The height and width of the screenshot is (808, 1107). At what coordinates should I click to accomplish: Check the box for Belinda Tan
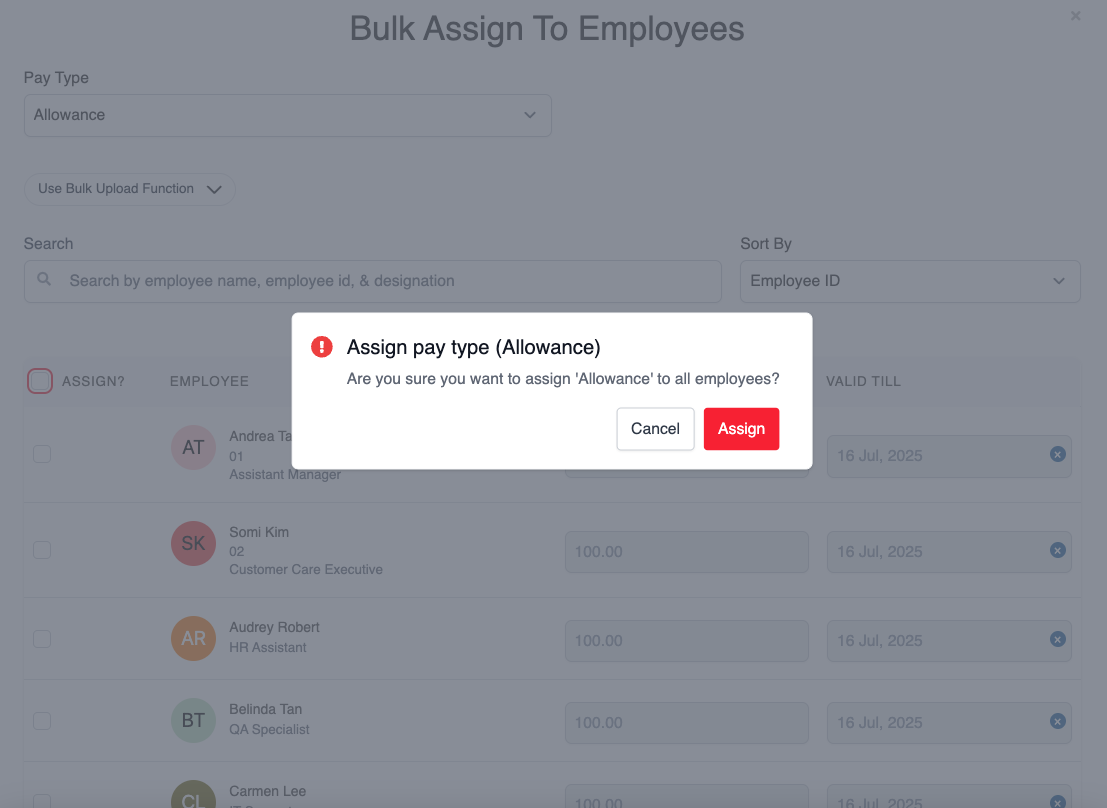42,721
